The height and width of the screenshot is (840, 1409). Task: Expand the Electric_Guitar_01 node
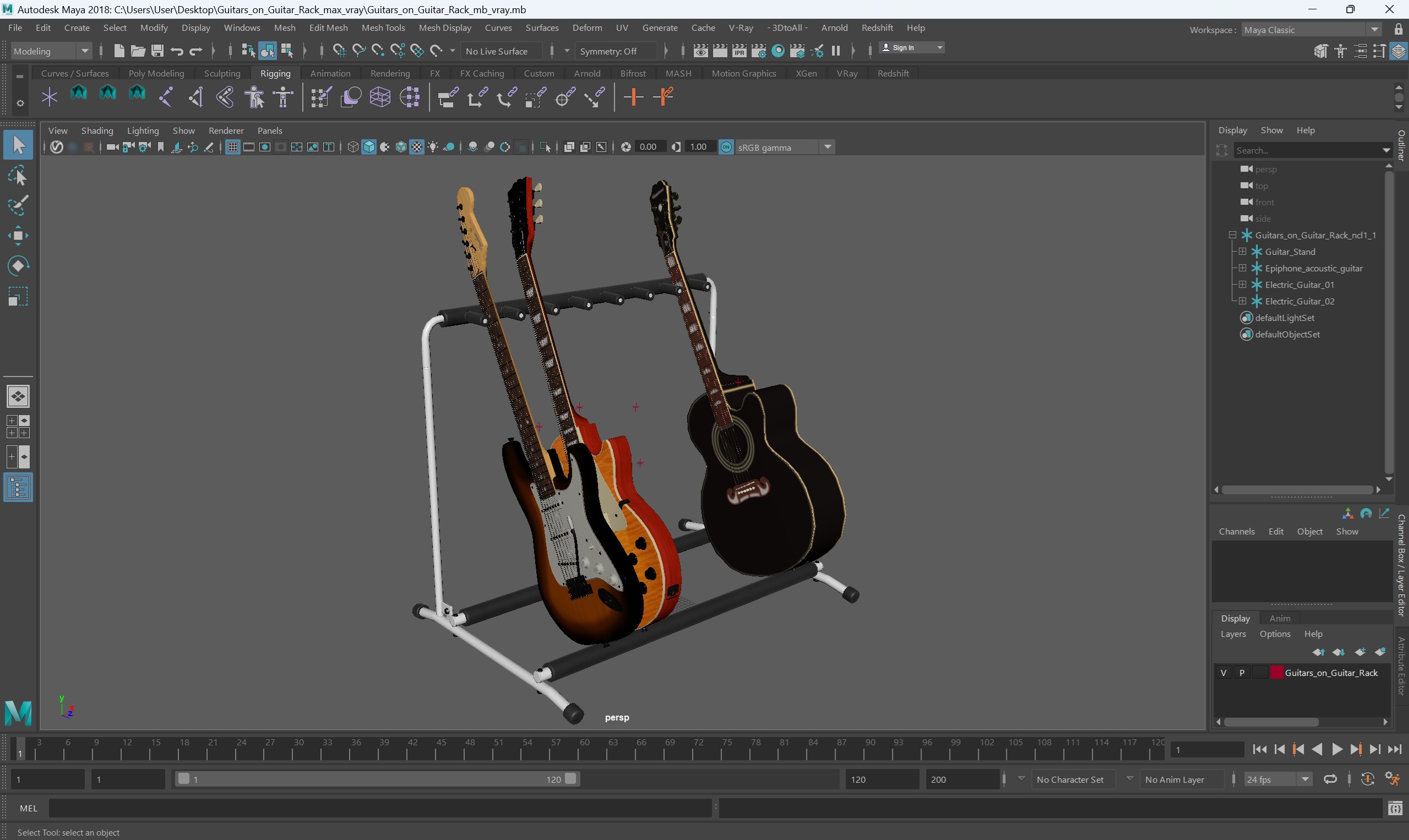tap(1242, 284)
